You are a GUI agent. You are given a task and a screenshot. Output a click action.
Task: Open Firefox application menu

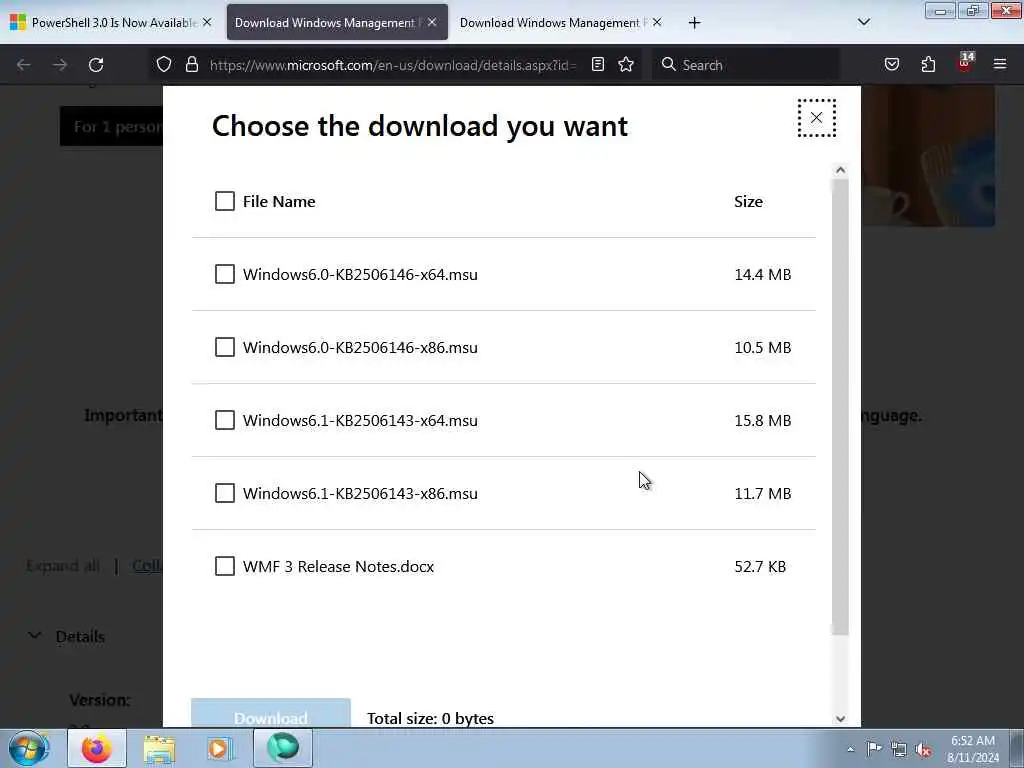pos(1000,64)
